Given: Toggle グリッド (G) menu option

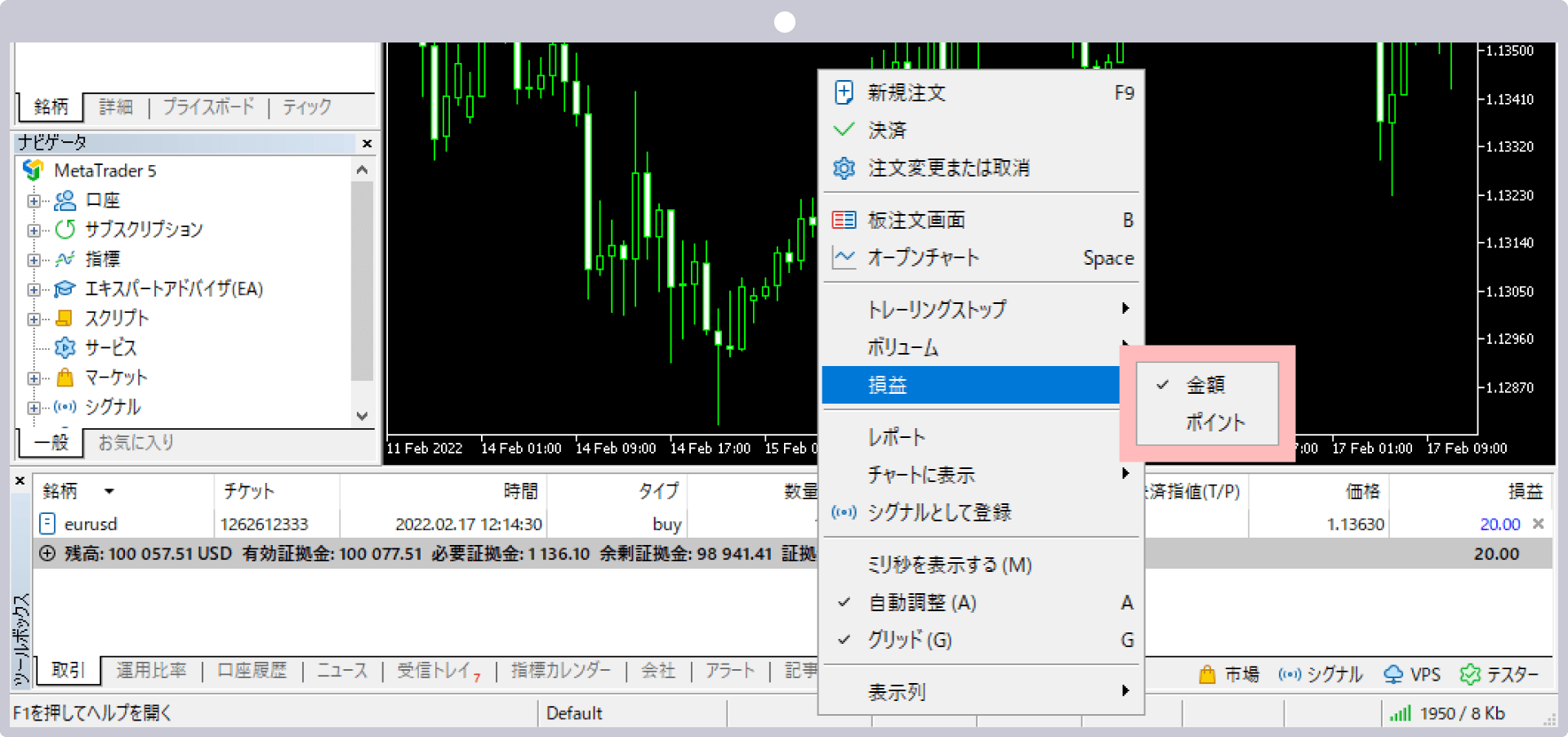Looking at the screenshot, I should (x=980, y=640).
